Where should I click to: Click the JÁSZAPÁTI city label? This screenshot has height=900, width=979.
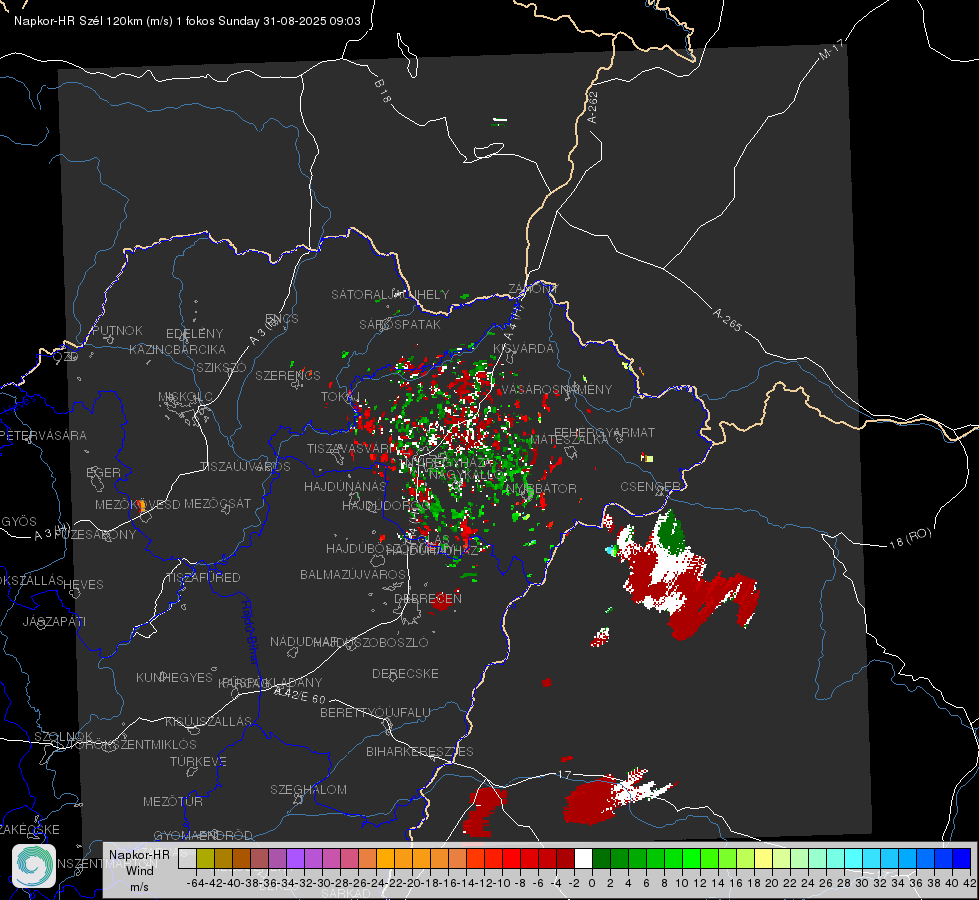(54, 622)
